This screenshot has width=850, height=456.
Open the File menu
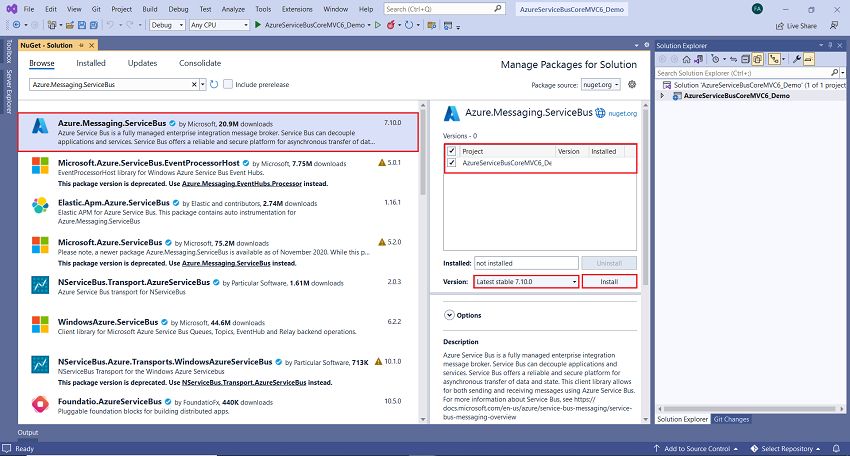tap(29, 9)
